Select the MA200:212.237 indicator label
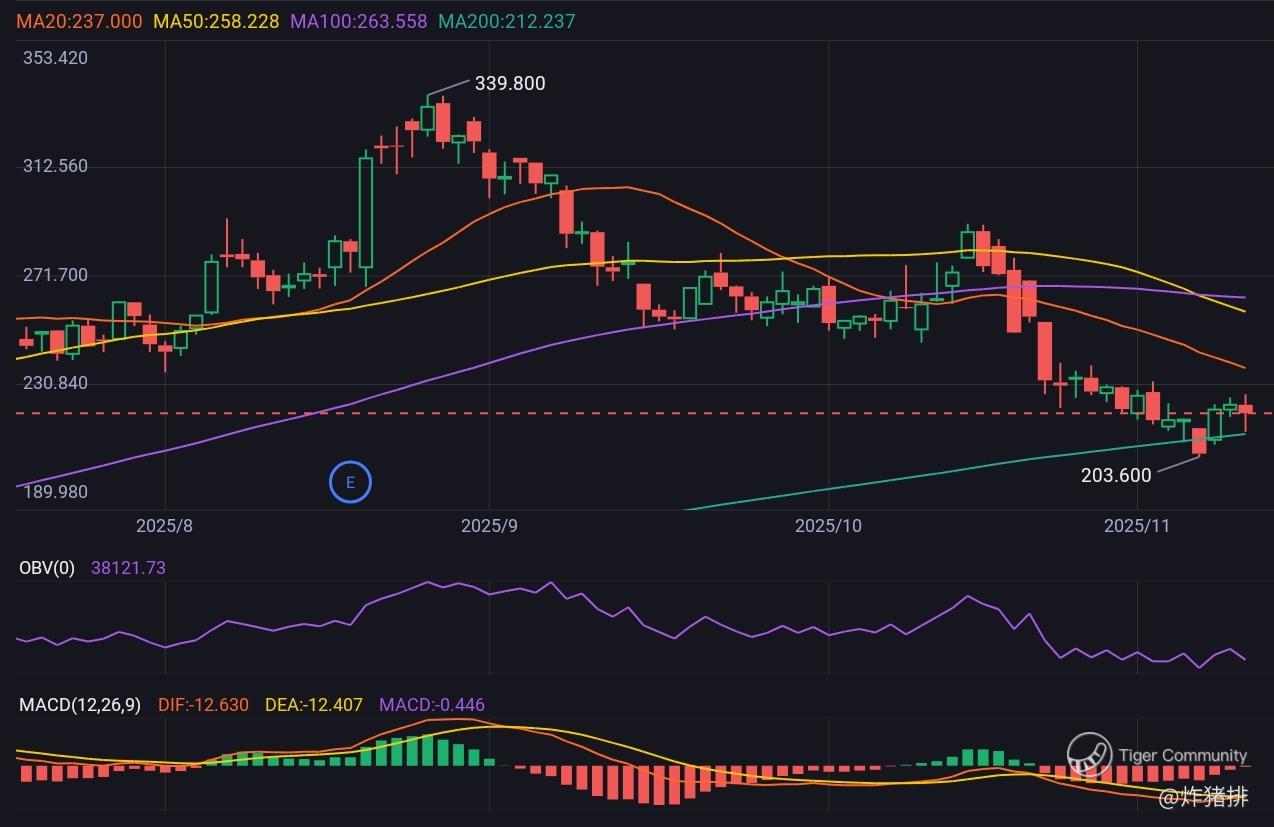This screenshot has width=1274, height=827. tap(507, 21)
